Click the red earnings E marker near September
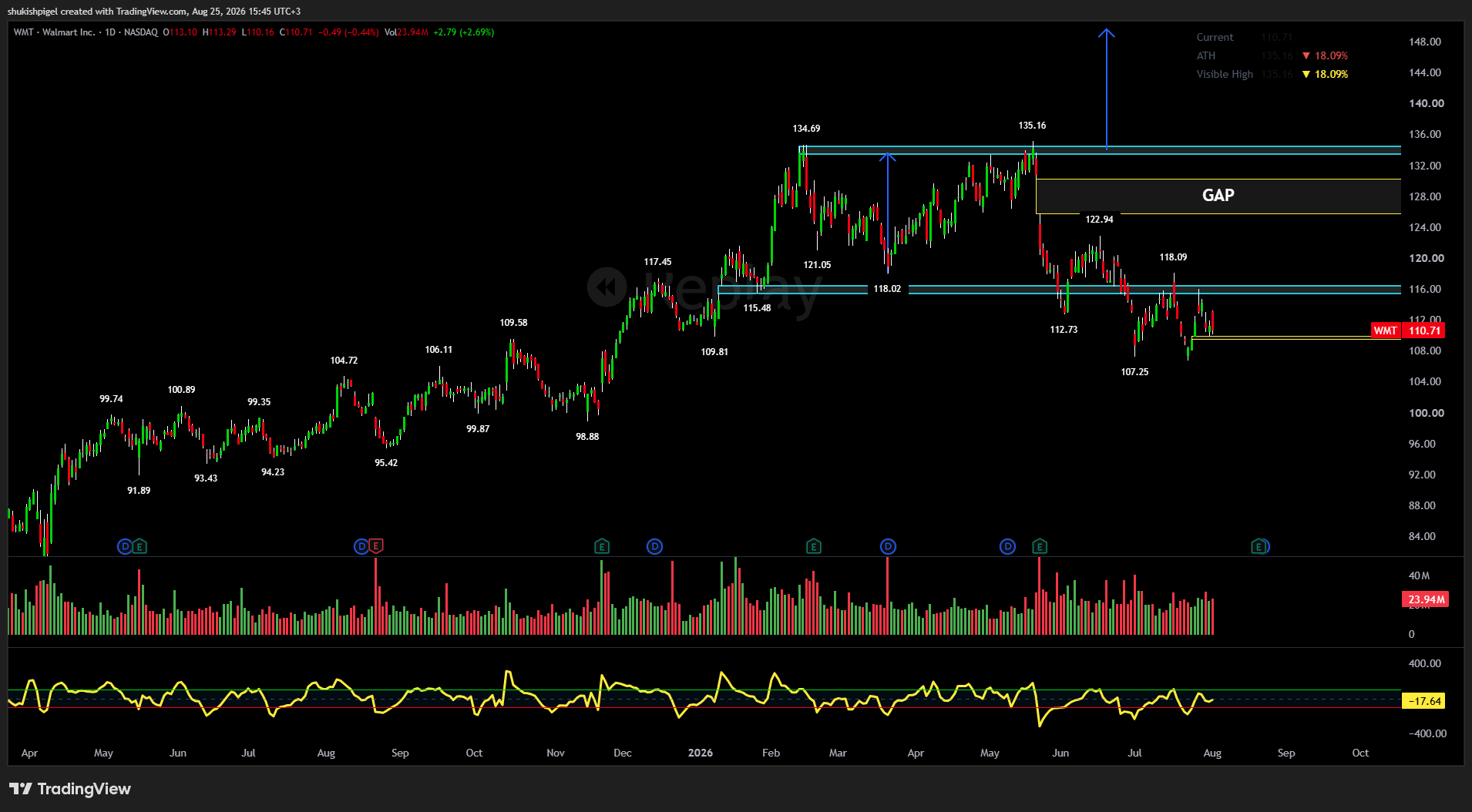Viewport: 1472px width, 812px height. point(375,546)
